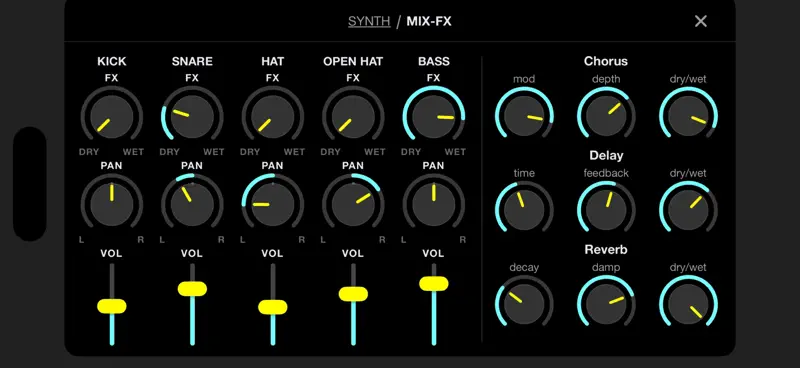
Task: Click the KICK VOL fader handle
Action: [112, 306]
